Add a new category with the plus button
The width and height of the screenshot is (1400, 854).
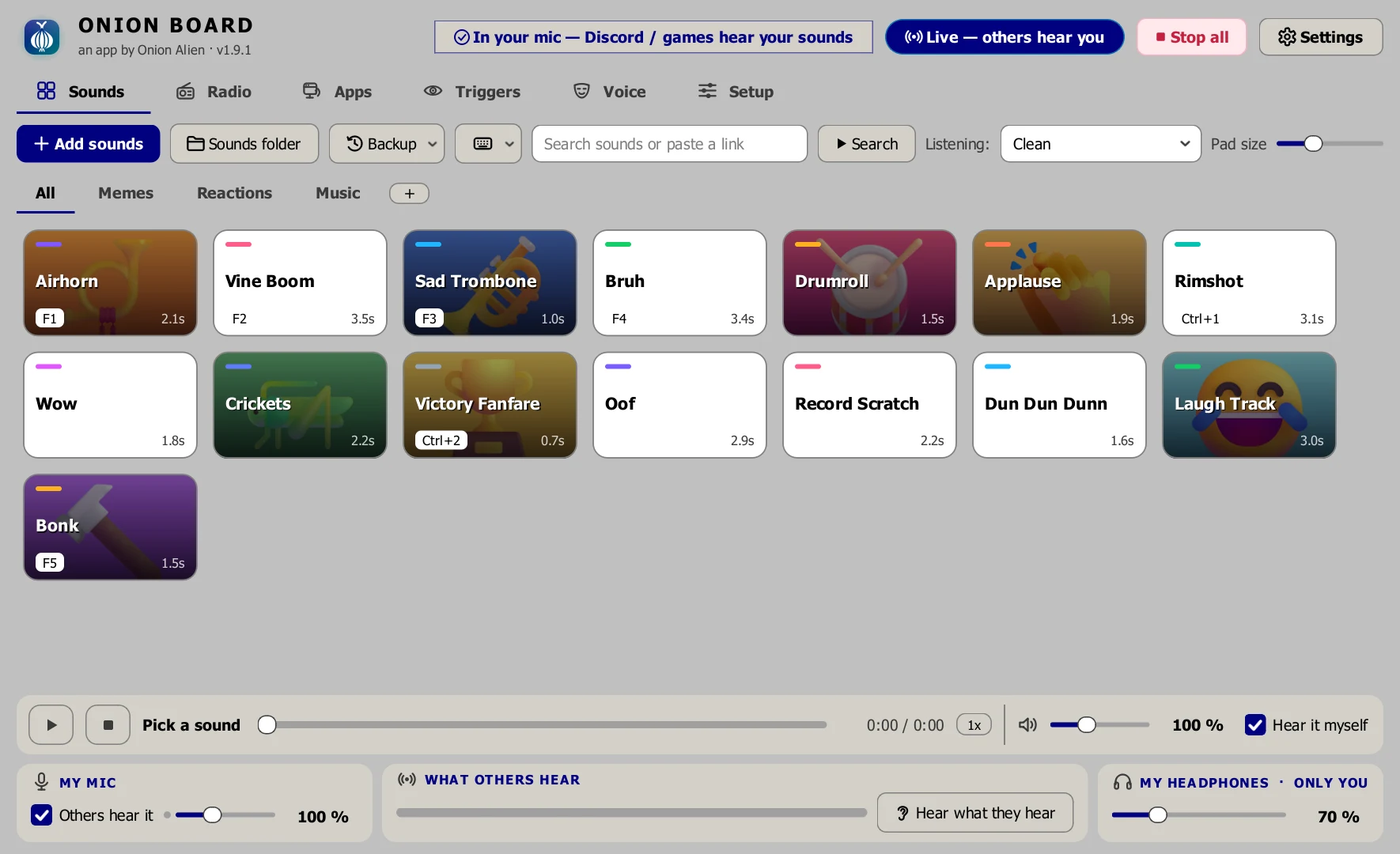tap(409, 194)
